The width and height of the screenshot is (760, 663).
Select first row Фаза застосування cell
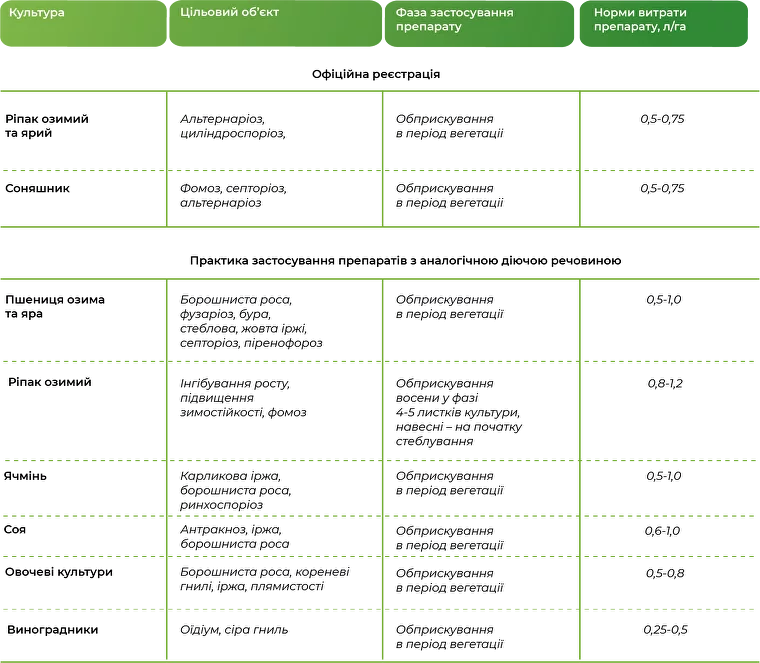[480, 131]
